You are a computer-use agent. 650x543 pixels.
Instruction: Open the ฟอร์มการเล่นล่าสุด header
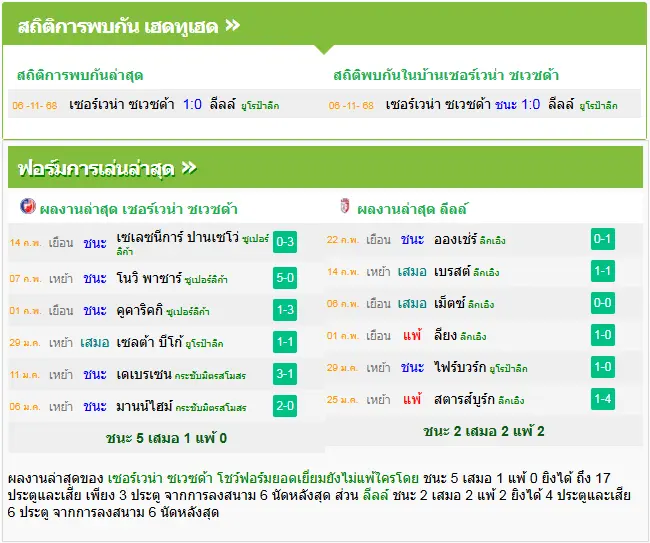[325, 167]
